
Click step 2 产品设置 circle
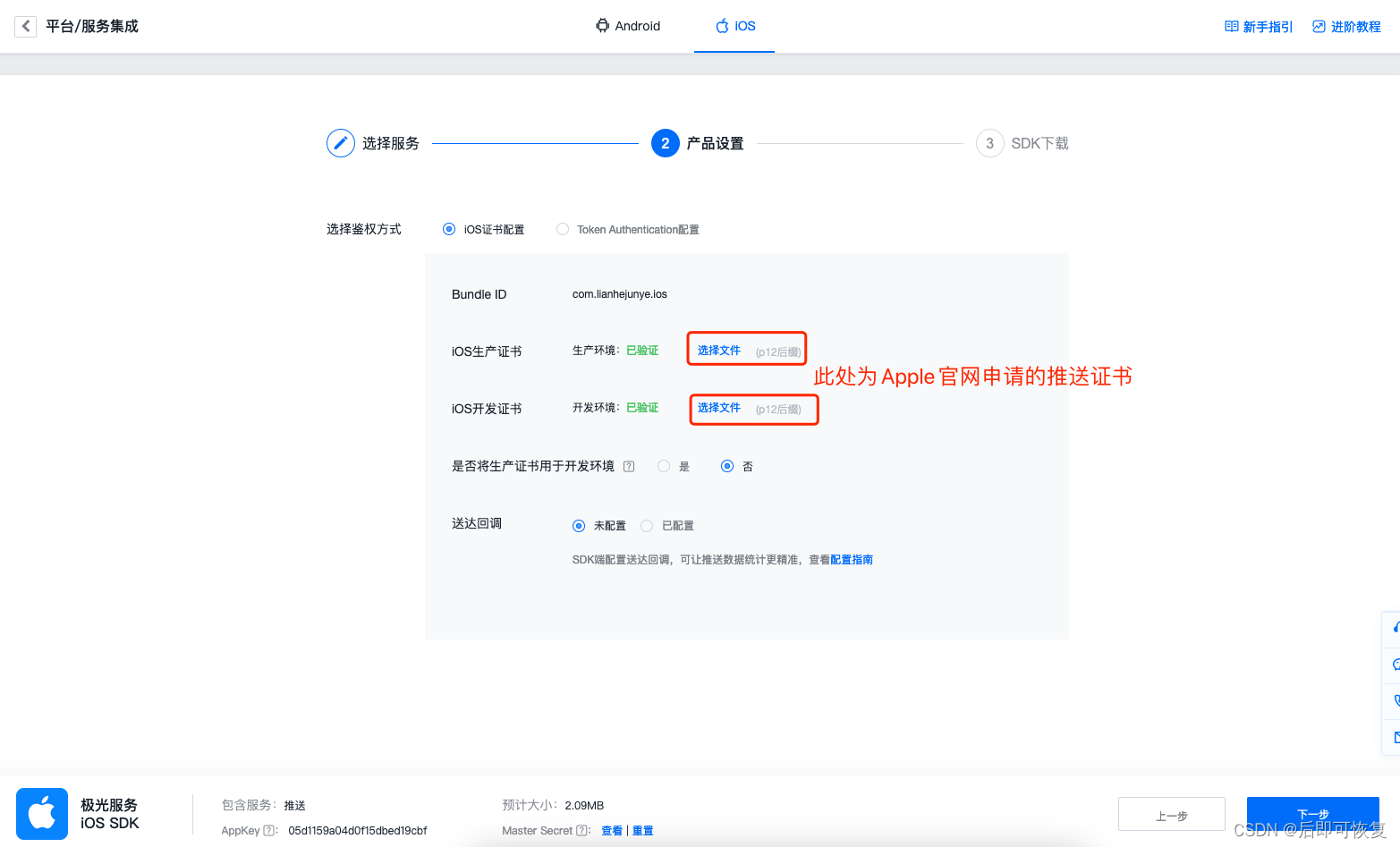coord(666,143)
